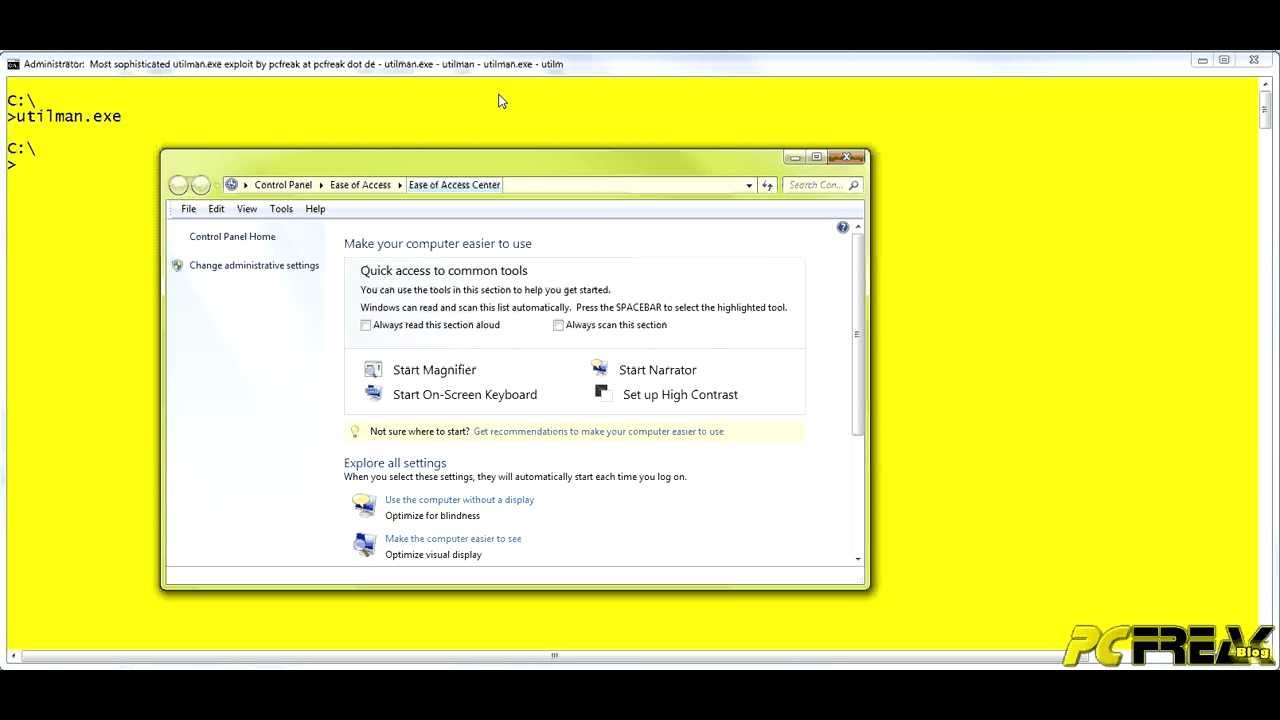Open the File menu

188,209
